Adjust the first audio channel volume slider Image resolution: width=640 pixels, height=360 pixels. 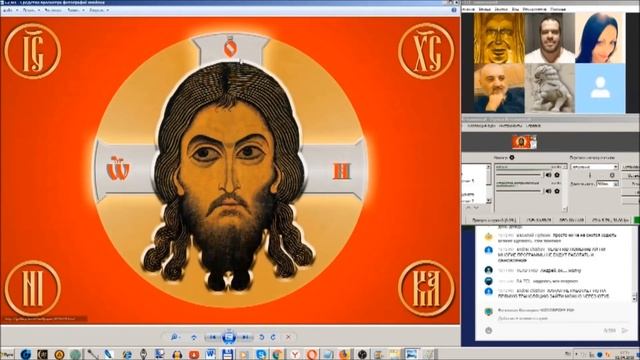pyautogui.click(x=519, y=175)
